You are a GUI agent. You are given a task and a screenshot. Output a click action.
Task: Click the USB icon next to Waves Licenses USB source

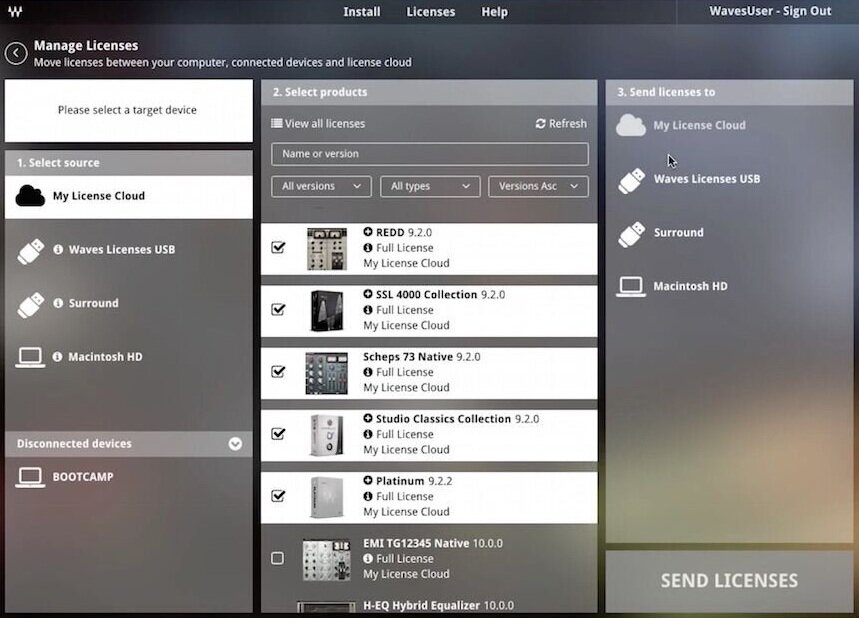click(x=30, y=251)
